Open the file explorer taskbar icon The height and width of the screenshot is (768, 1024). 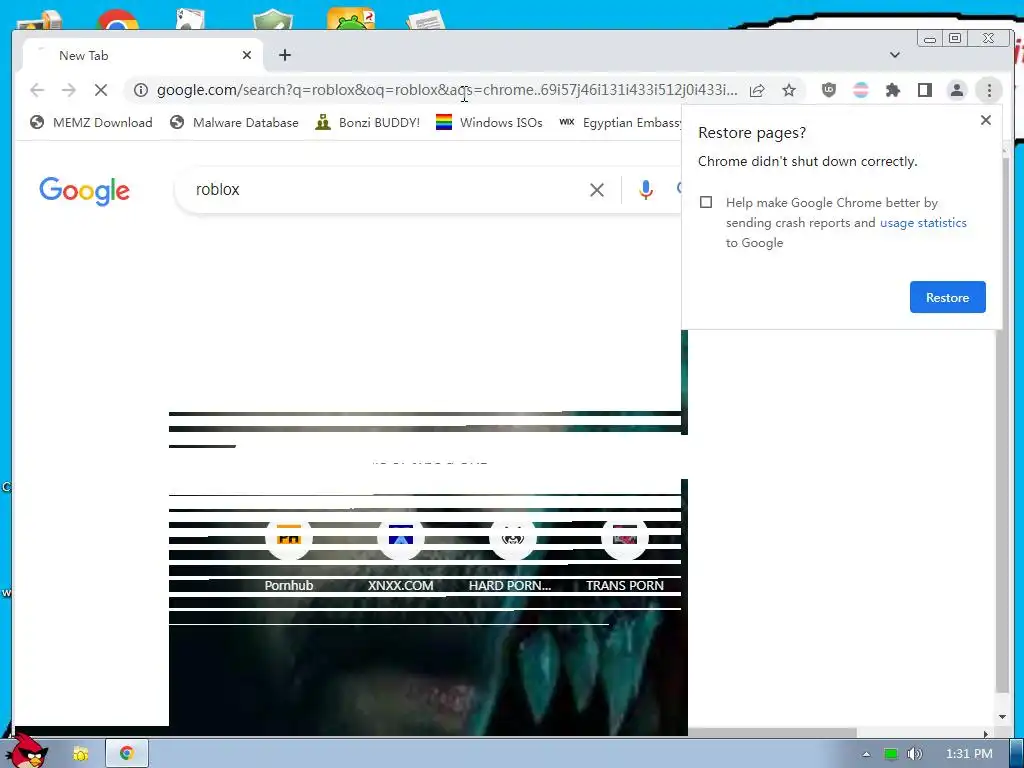pyautogui.click(x=81, y=754)
